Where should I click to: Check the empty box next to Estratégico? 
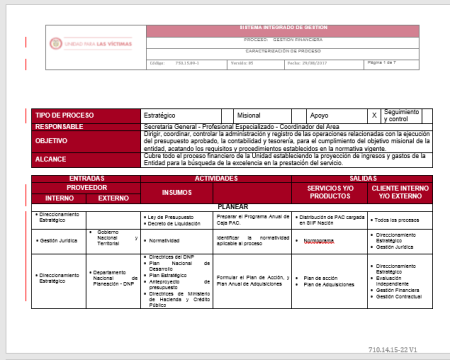pyautogui.click(x=227, y=116)
